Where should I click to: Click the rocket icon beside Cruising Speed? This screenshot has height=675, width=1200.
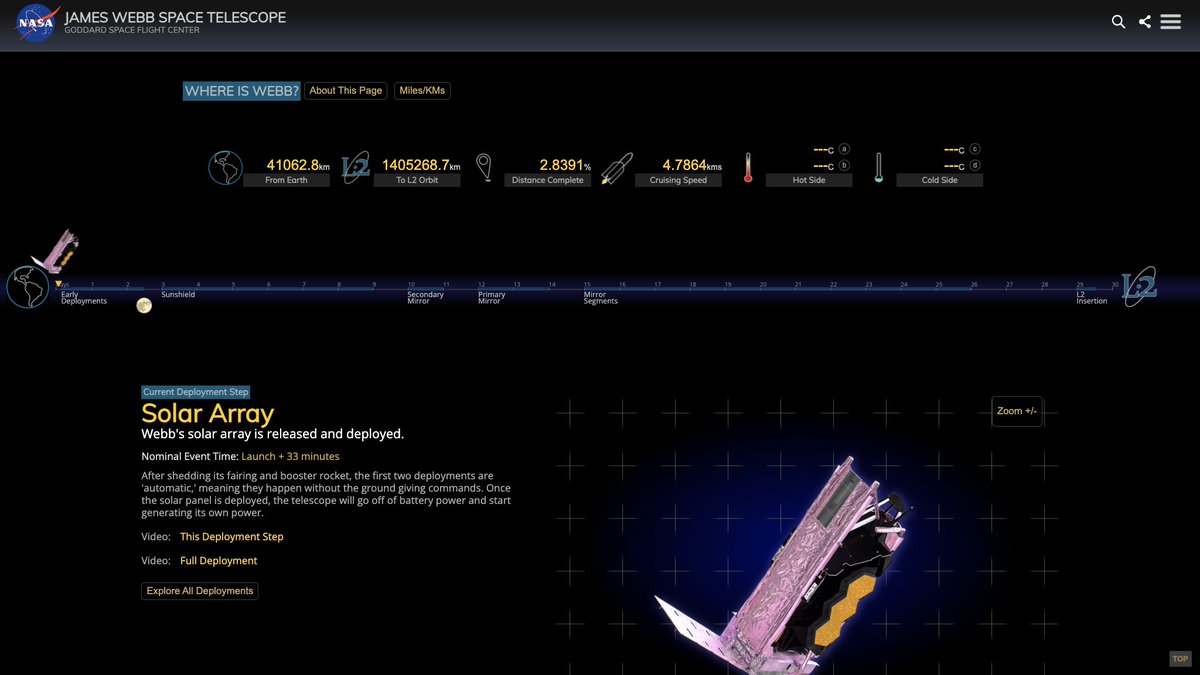click(618, 168)
